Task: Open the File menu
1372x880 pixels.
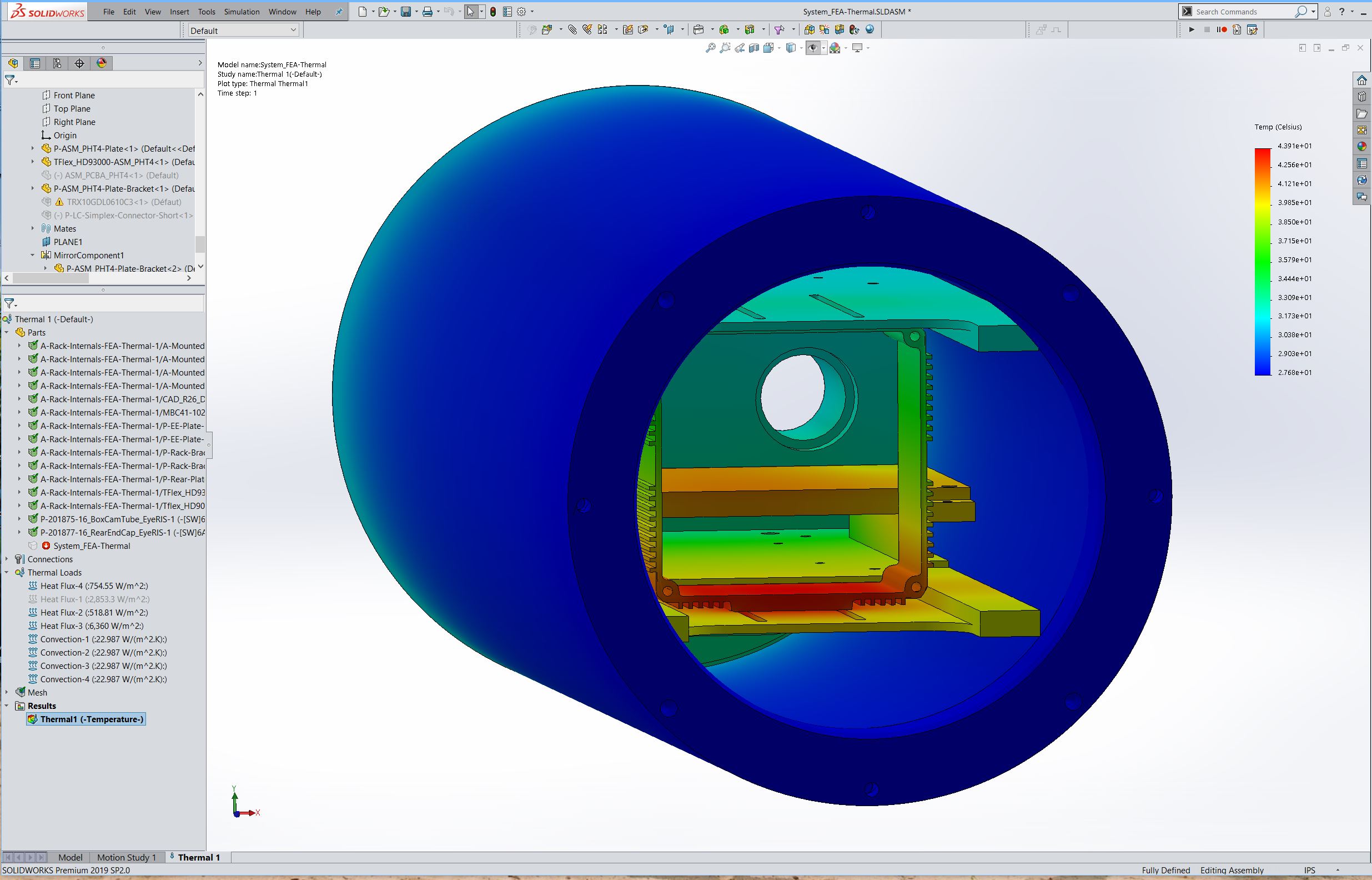Action: (x=108, y=12)
